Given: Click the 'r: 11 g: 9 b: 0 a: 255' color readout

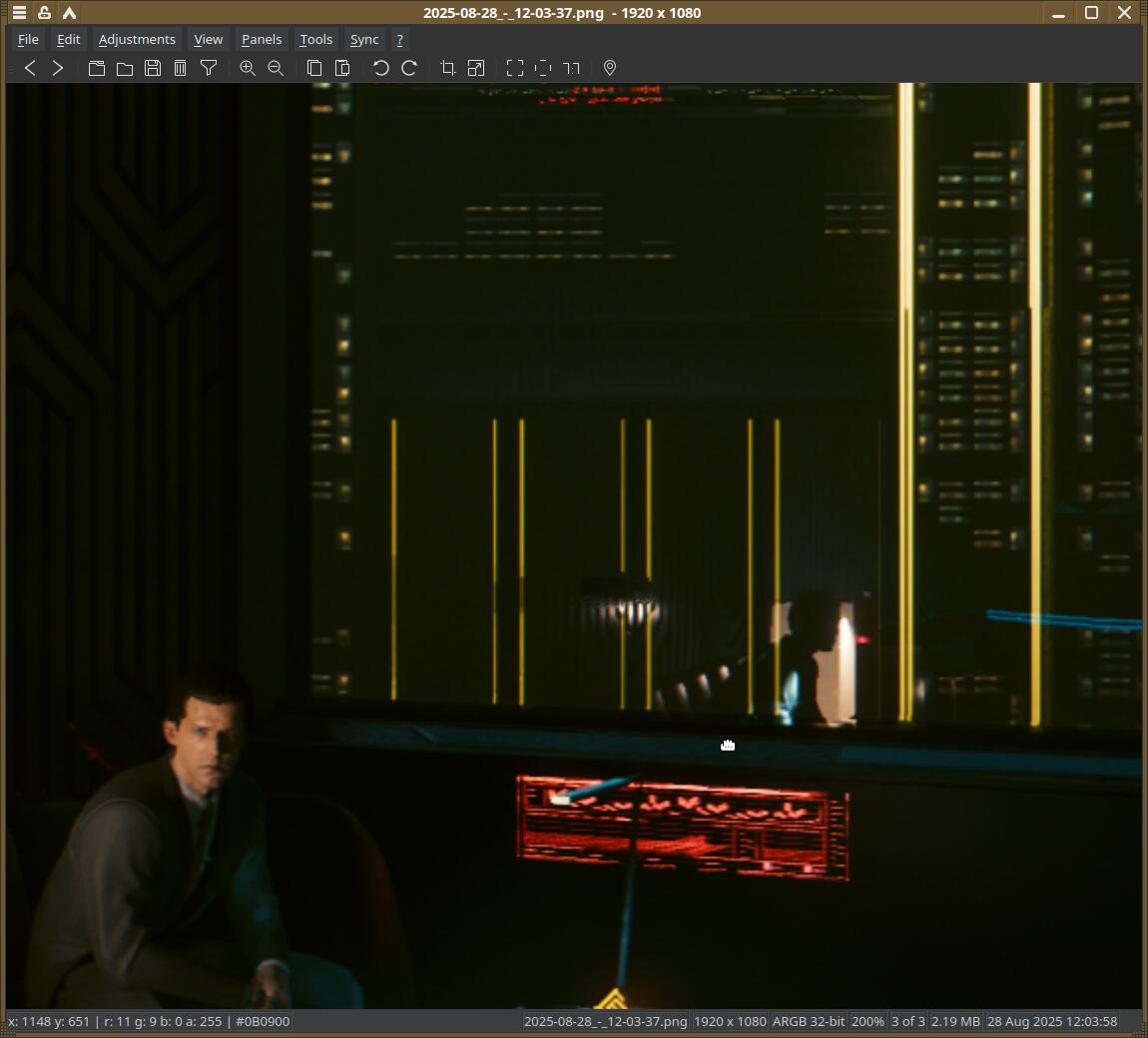Looking at the screenshot, I should (x=163, y=1021).
